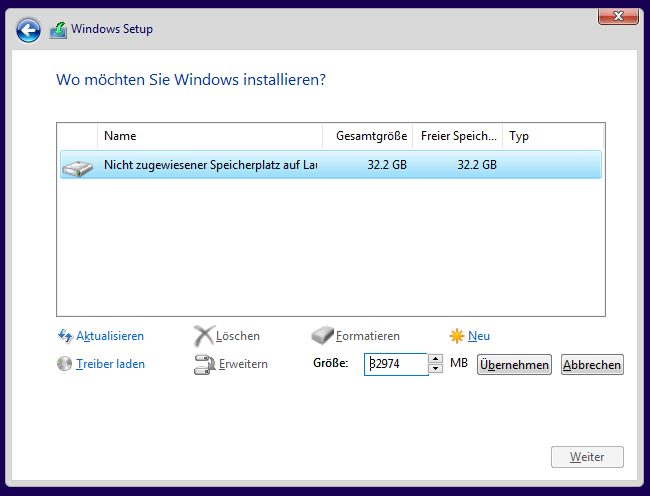Screen dimensions: 650x496
Task: Open the Treiber laden link
Action: tap(110, 364)
